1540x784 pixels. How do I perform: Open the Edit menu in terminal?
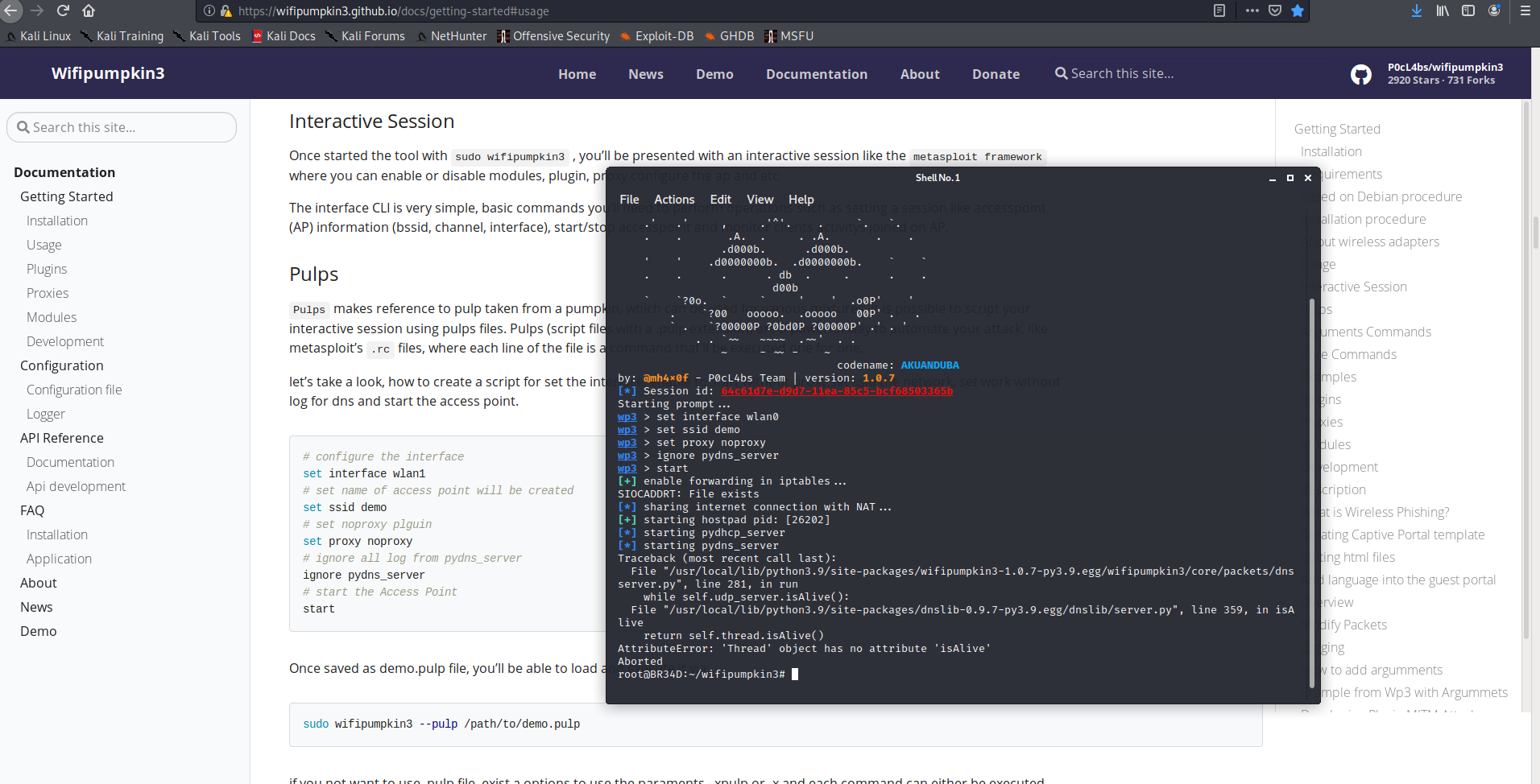pyautogui.click(x=720, y=200)
